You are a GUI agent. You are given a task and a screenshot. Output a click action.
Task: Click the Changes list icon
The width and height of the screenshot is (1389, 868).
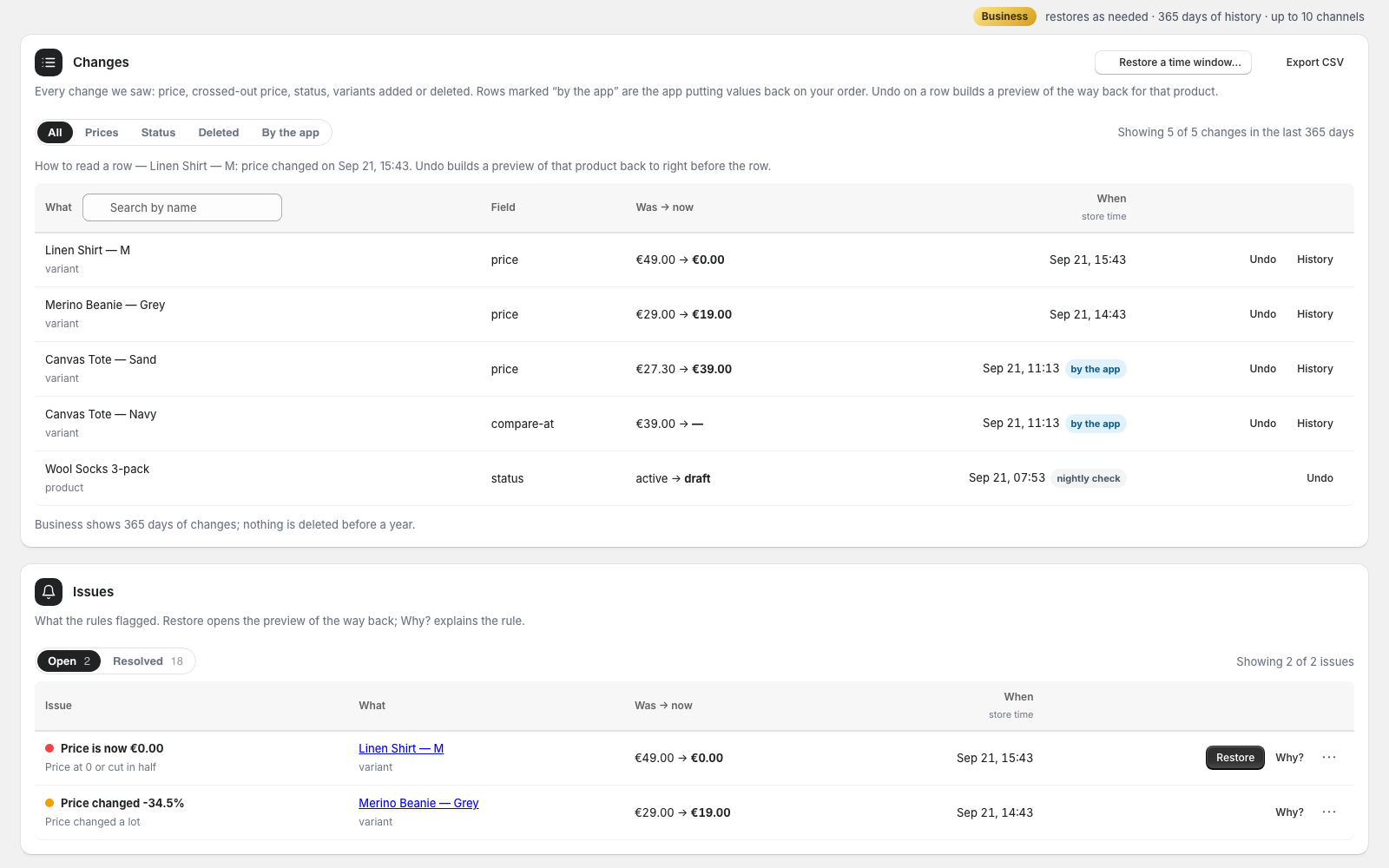tap(49, 62)
